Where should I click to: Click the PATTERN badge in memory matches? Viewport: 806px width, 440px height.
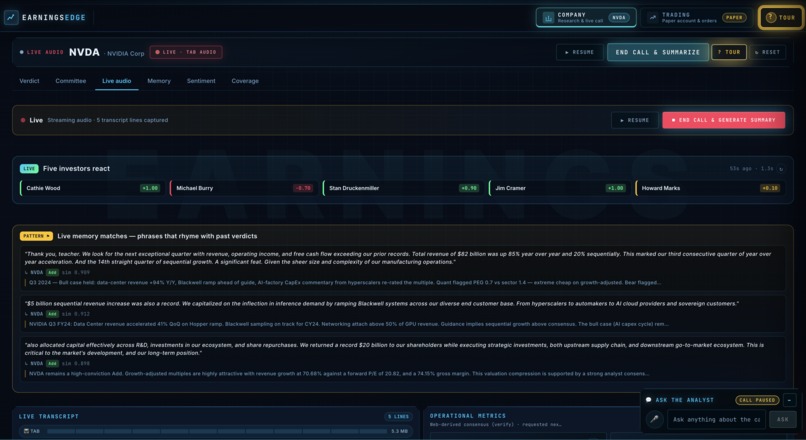pos(36,236)
